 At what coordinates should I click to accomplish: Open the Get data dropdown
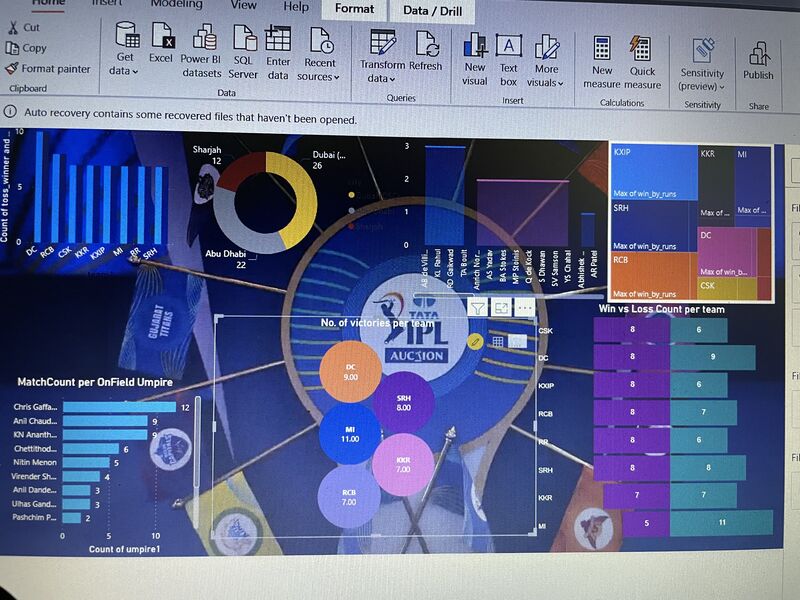tap(125, 49)
